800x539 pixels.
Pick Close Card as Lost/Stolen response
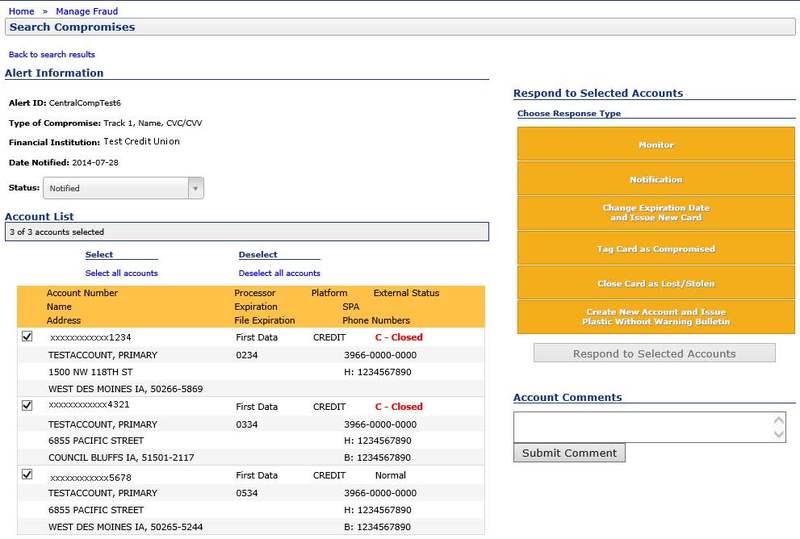pyautogui.click(x=656, y=284)
